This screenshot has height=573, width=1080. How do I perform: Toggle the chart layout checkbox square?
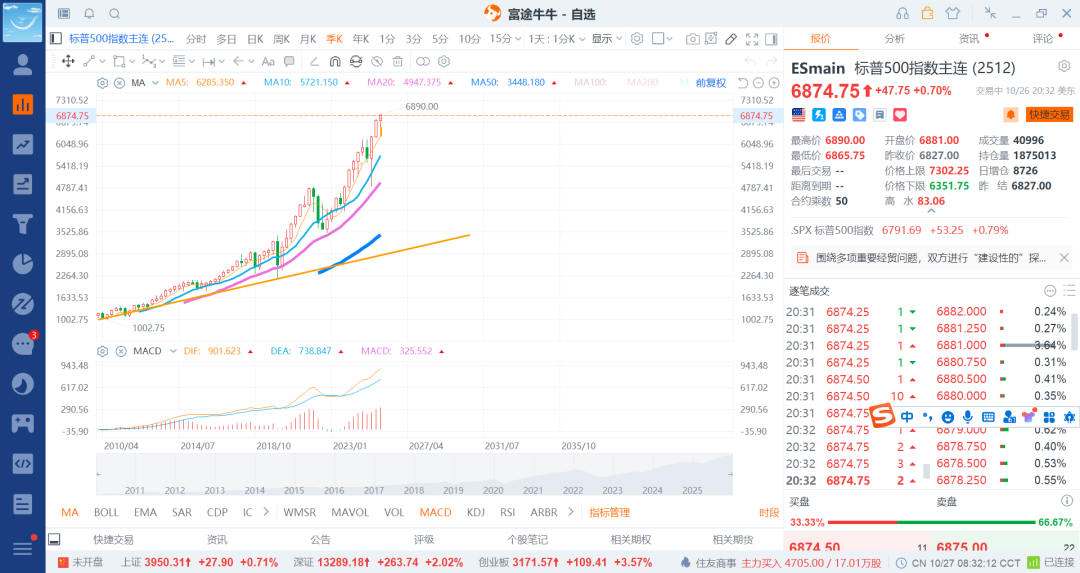click(x=658, y=39)
